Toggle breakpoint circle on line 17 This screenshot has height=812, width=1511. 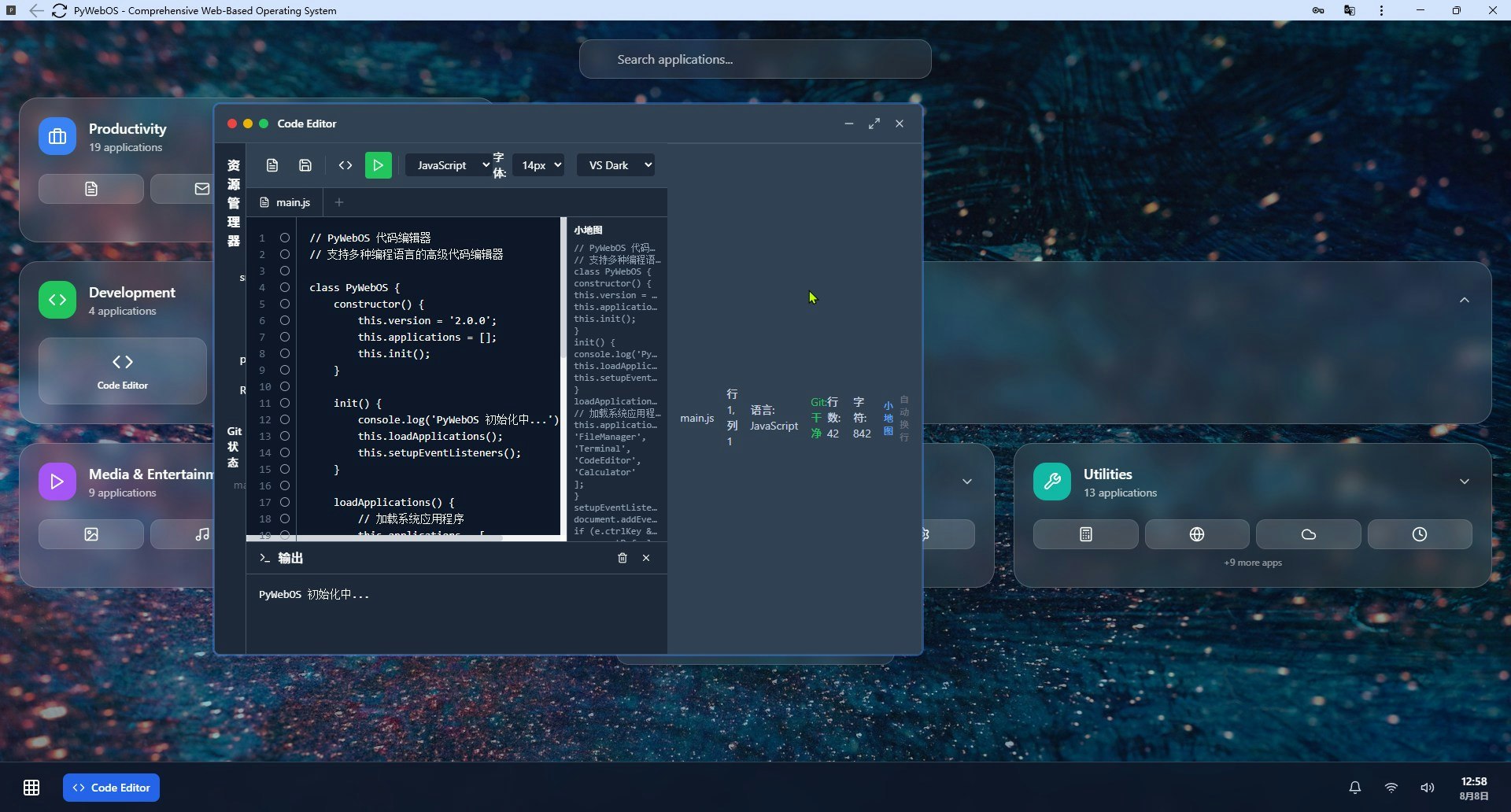tap(285, 502)
